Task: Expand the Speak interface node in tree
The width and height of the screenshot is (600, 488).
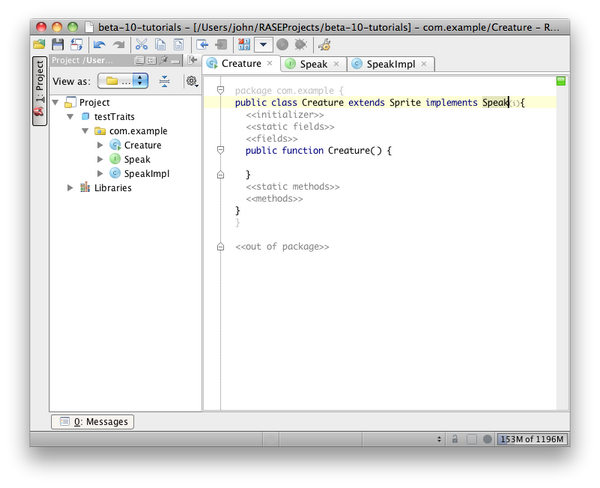Action: tap(100, 159)
